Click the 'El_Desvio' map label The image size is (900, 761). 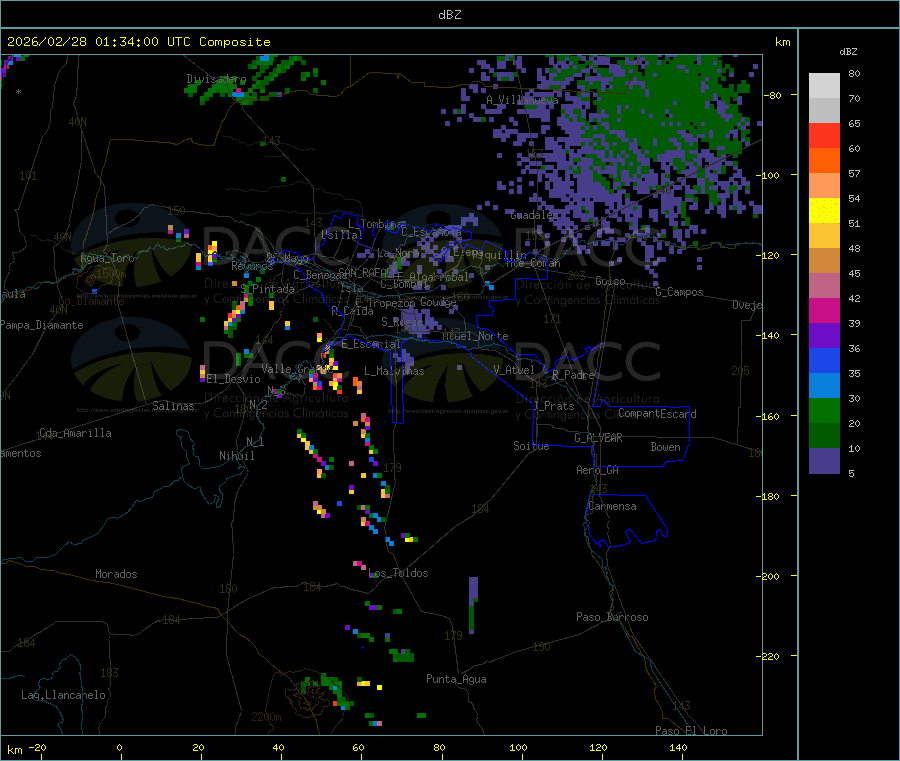[x=234, y=379]
